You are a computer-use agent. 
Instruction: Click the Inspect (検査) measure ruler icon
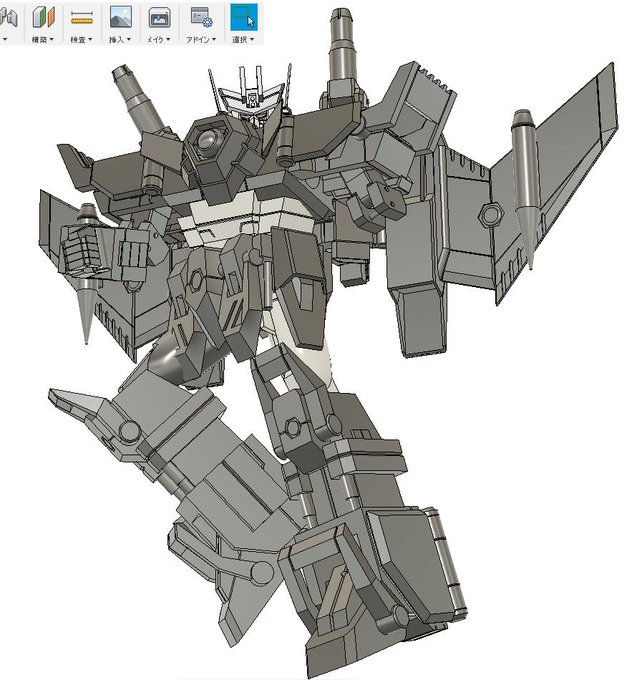(82, 18)
